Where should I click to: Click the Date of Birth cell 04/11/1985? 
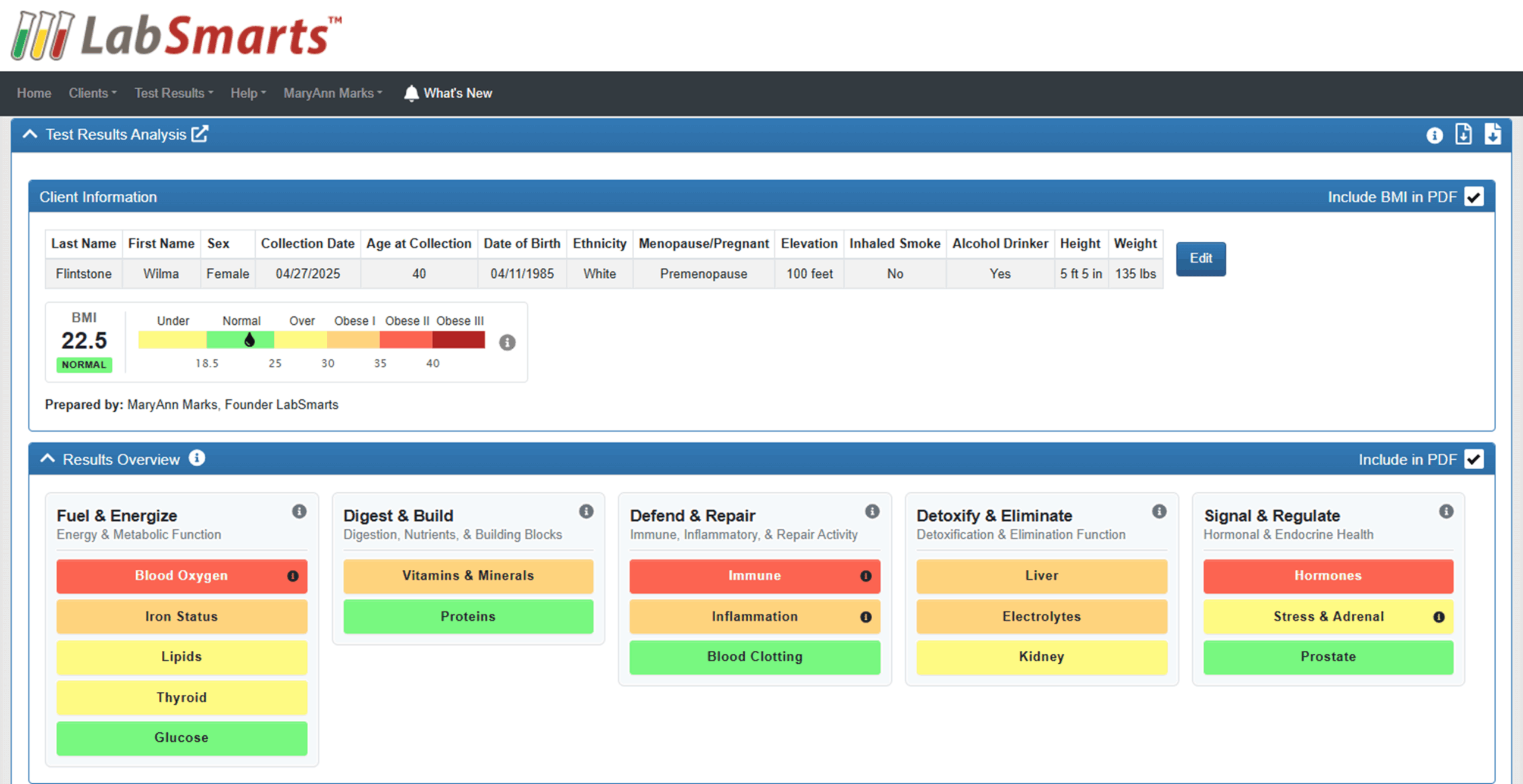pos(522,274)
